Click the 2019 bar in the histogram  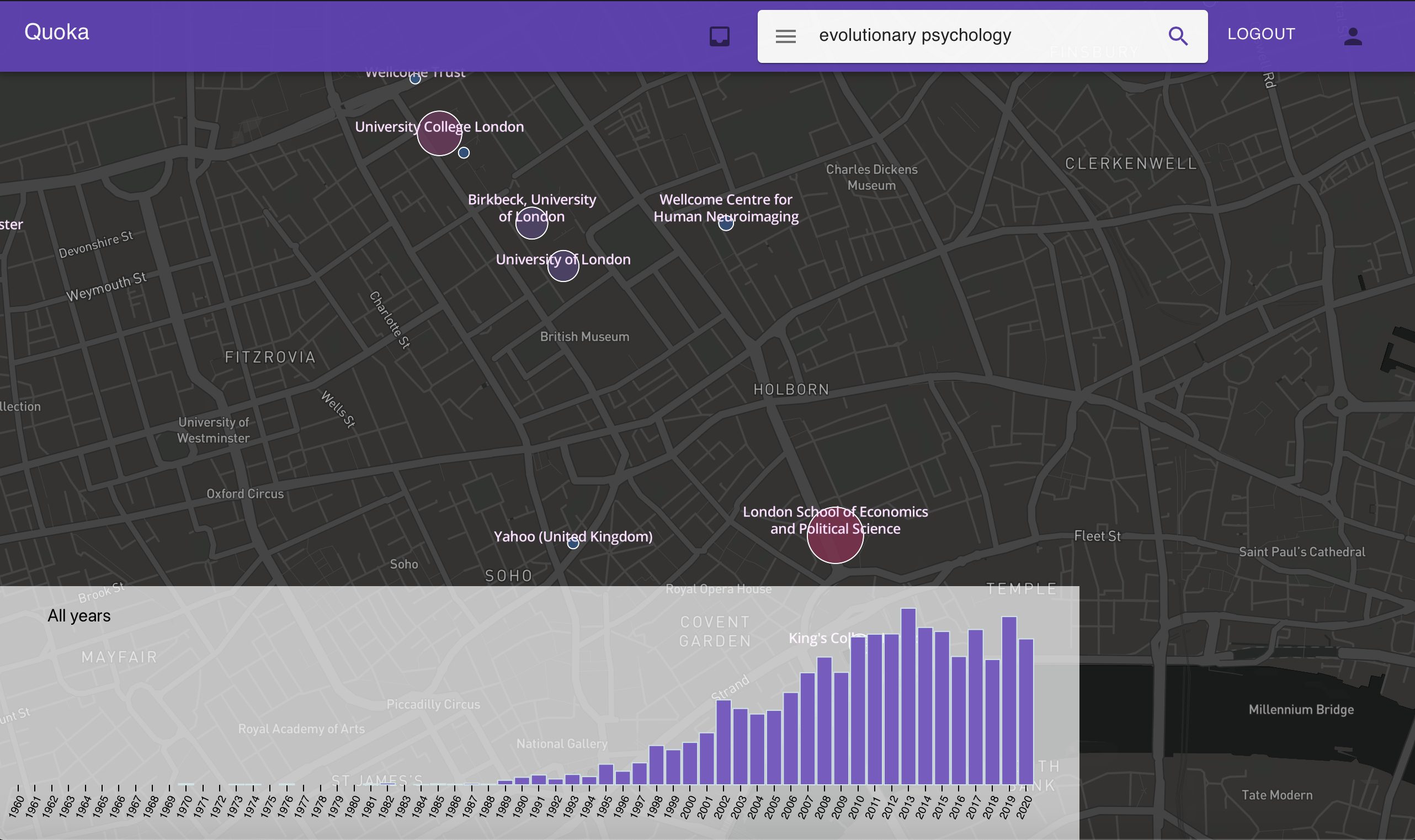1009,700
